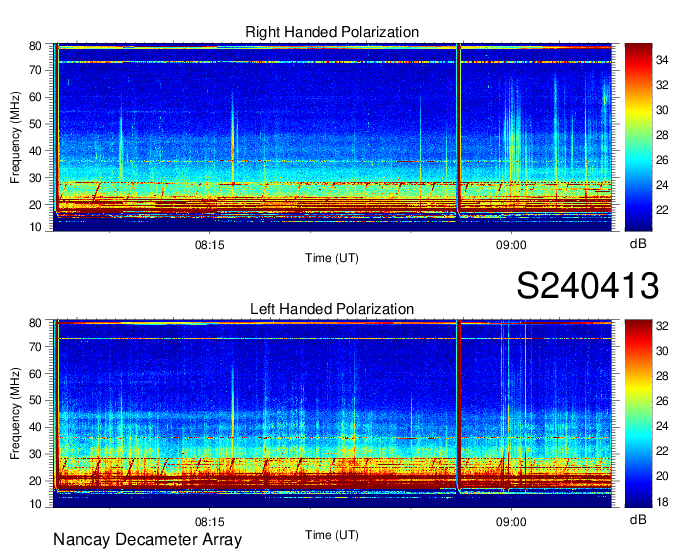
Task: Click the lower plot's color scale bar
Action: (638, 414)
